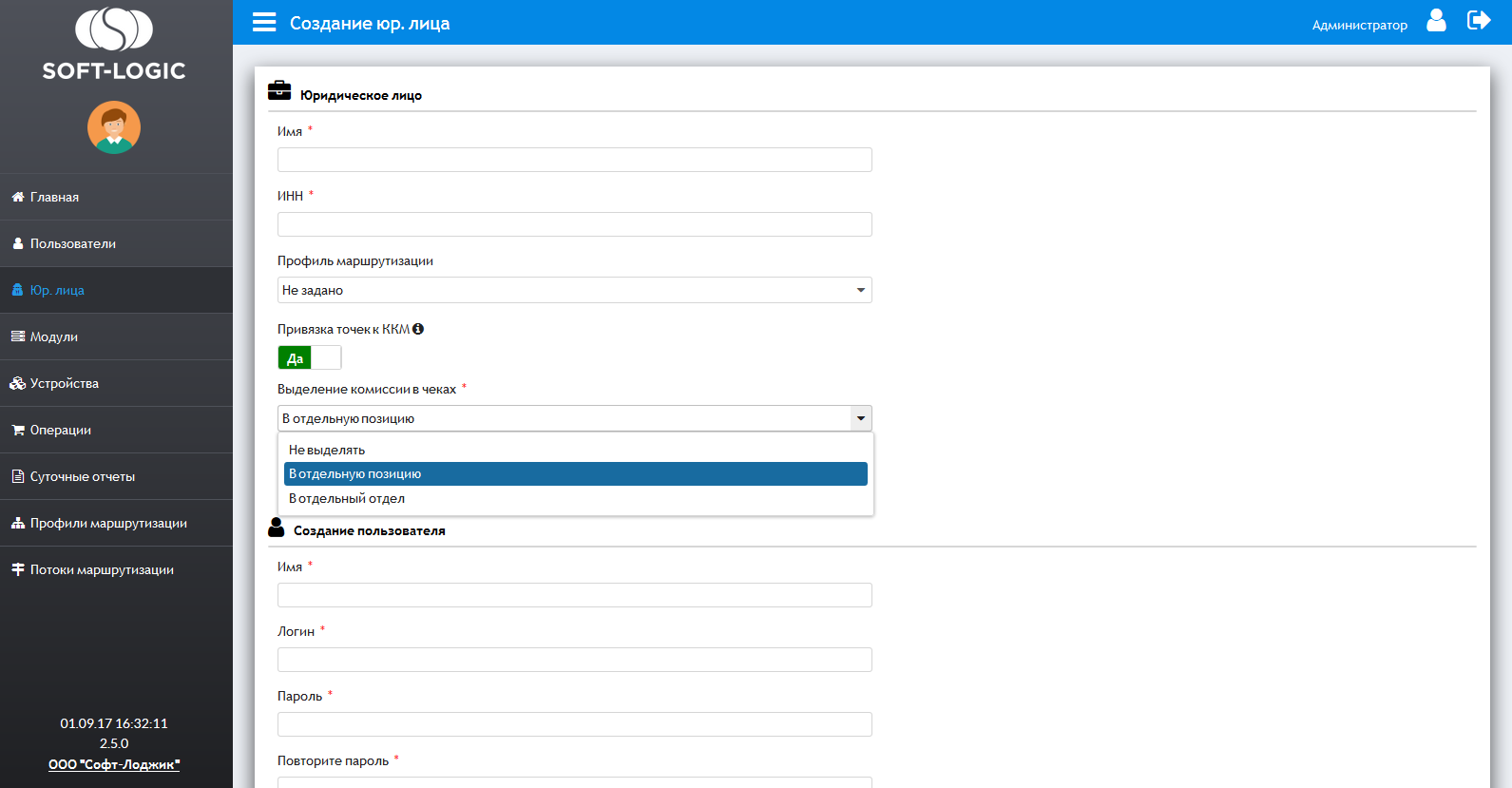The height and width of the screenshot is (788, 1512).
Task: Click the server icon beside Модули
Action: 18,336
